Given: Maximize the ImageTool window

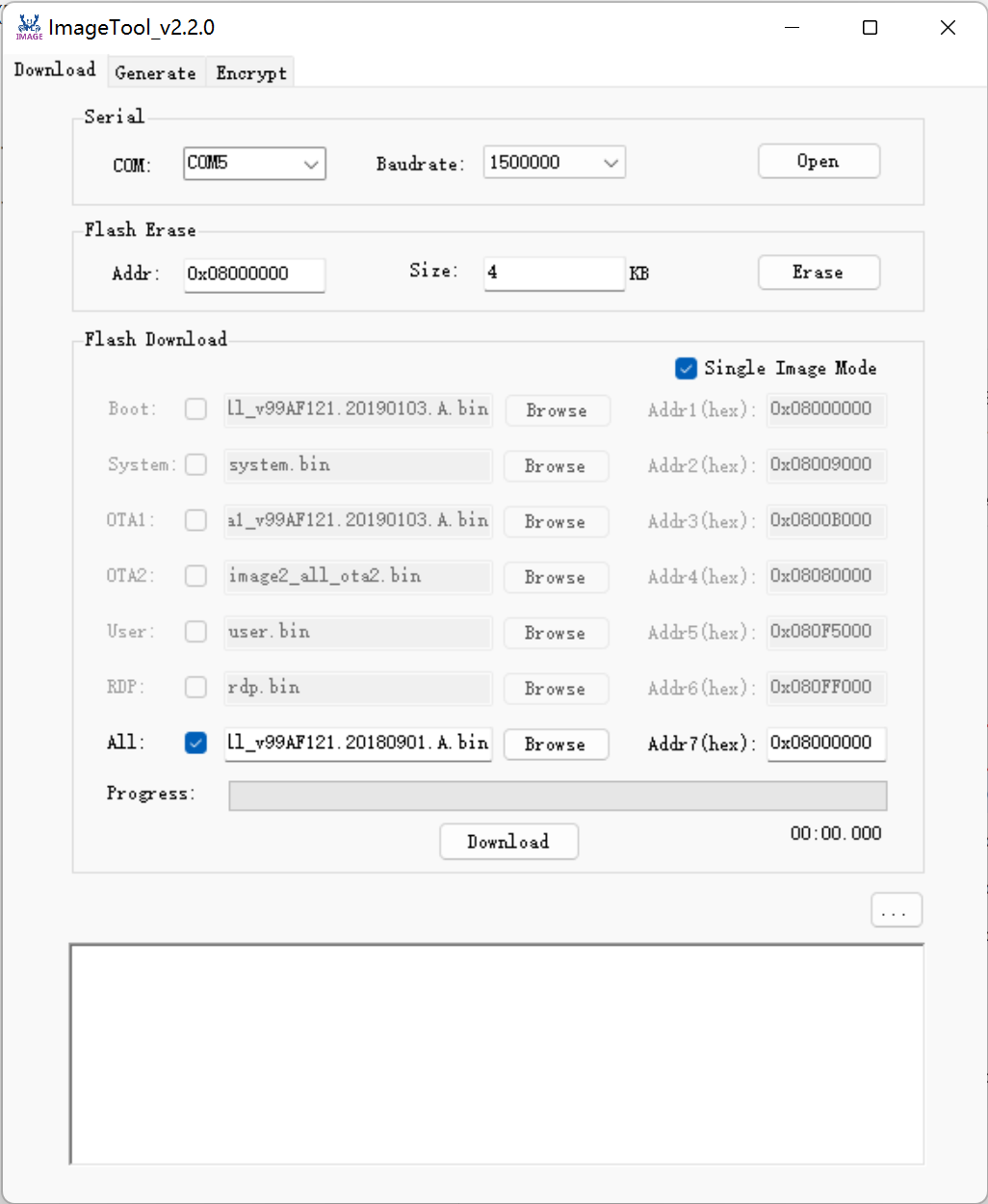Looking at the screenshot, I should pyautogui.click(x=870, y=28).
